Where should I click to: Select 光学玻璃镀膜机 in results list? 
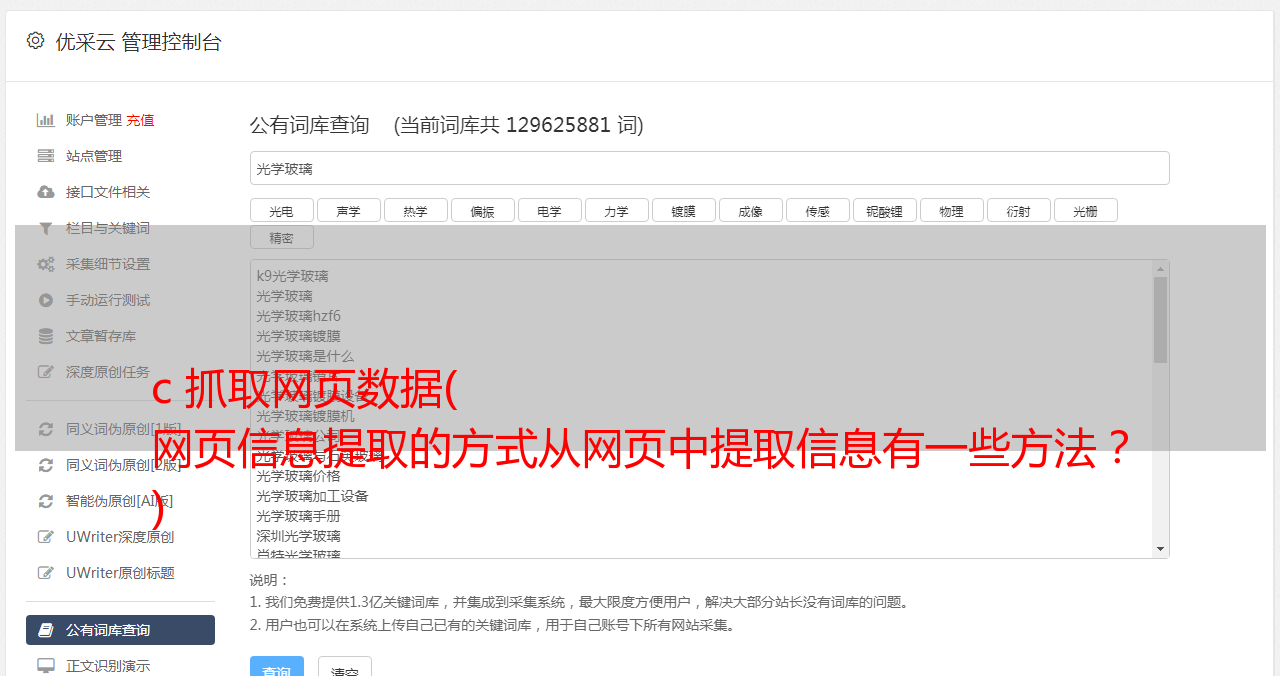(x=305, y=416)
